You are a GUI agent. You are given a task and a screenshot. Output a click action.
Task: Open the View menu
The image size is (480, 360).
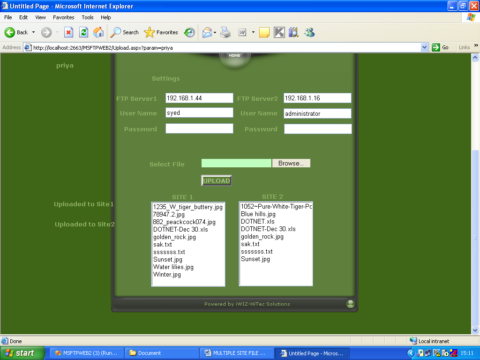(x=40, y=17)
